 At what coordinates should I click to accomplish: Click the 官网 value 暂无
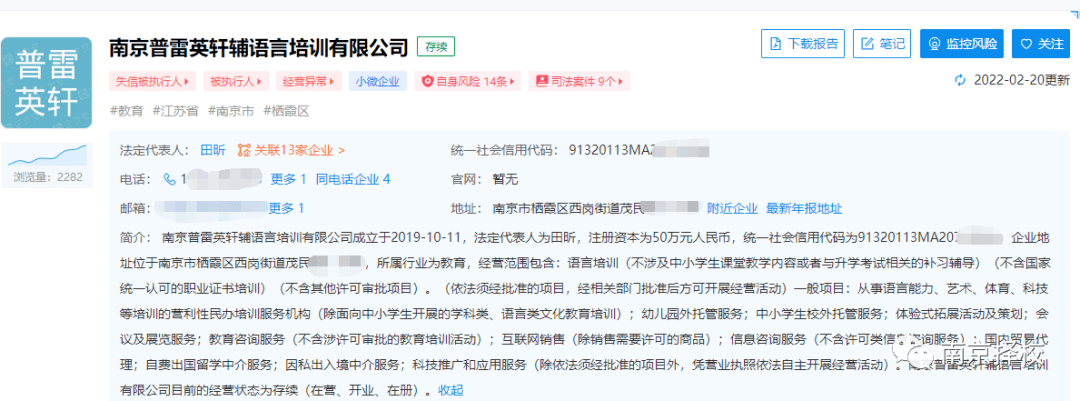pos(505,179)
